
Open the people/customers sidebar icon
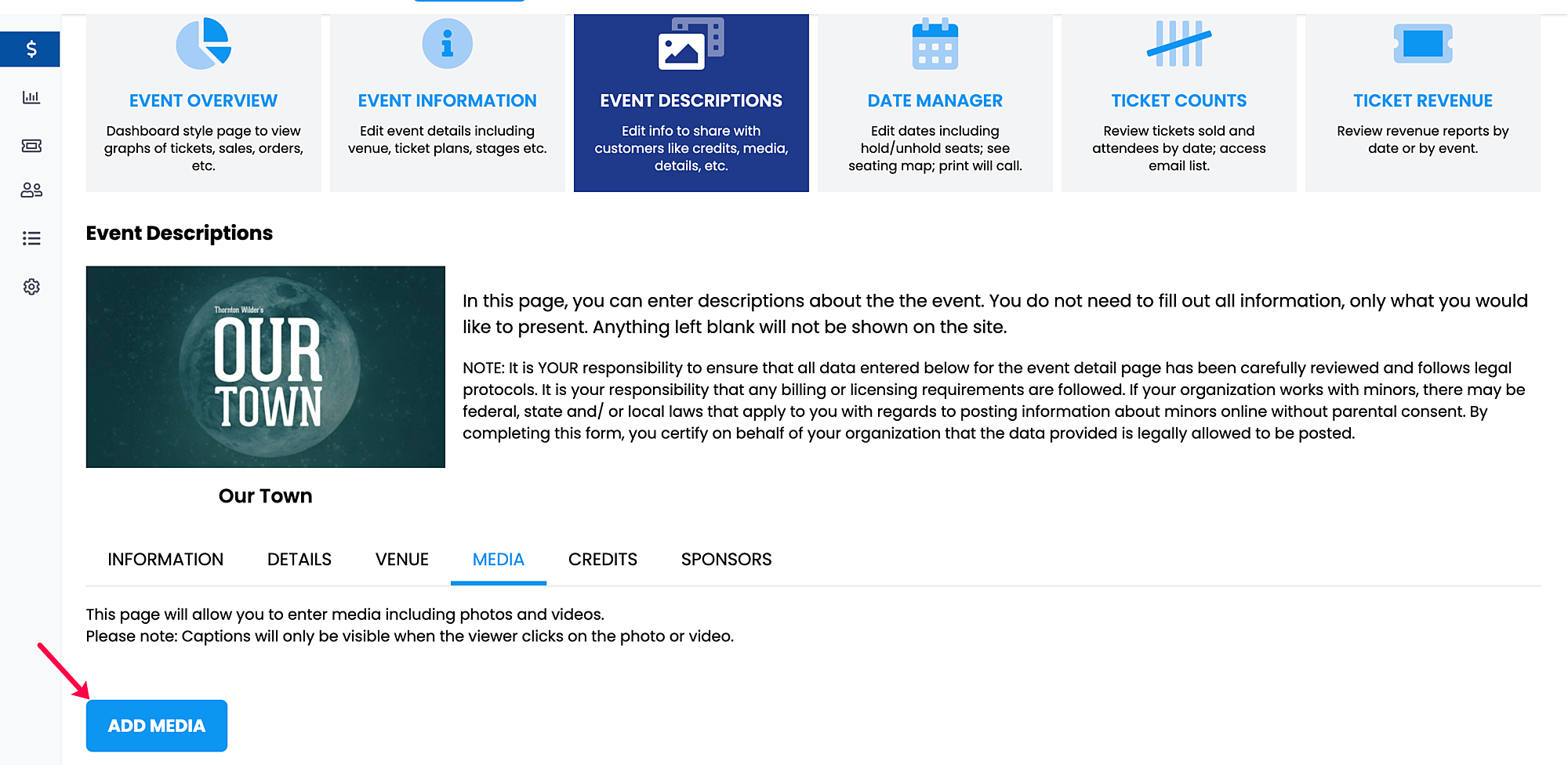coord(31,190)
